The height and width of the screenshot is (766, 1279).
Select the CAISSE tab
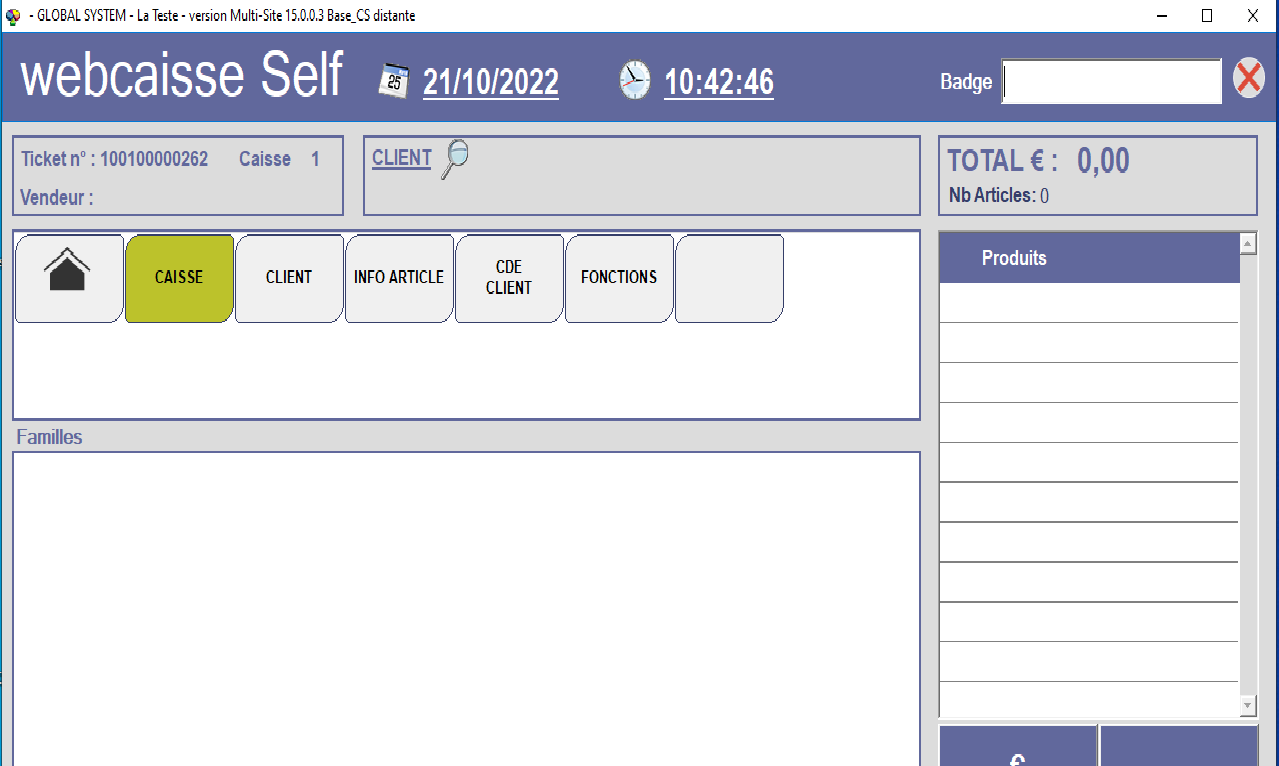click(x=179, y=278)
